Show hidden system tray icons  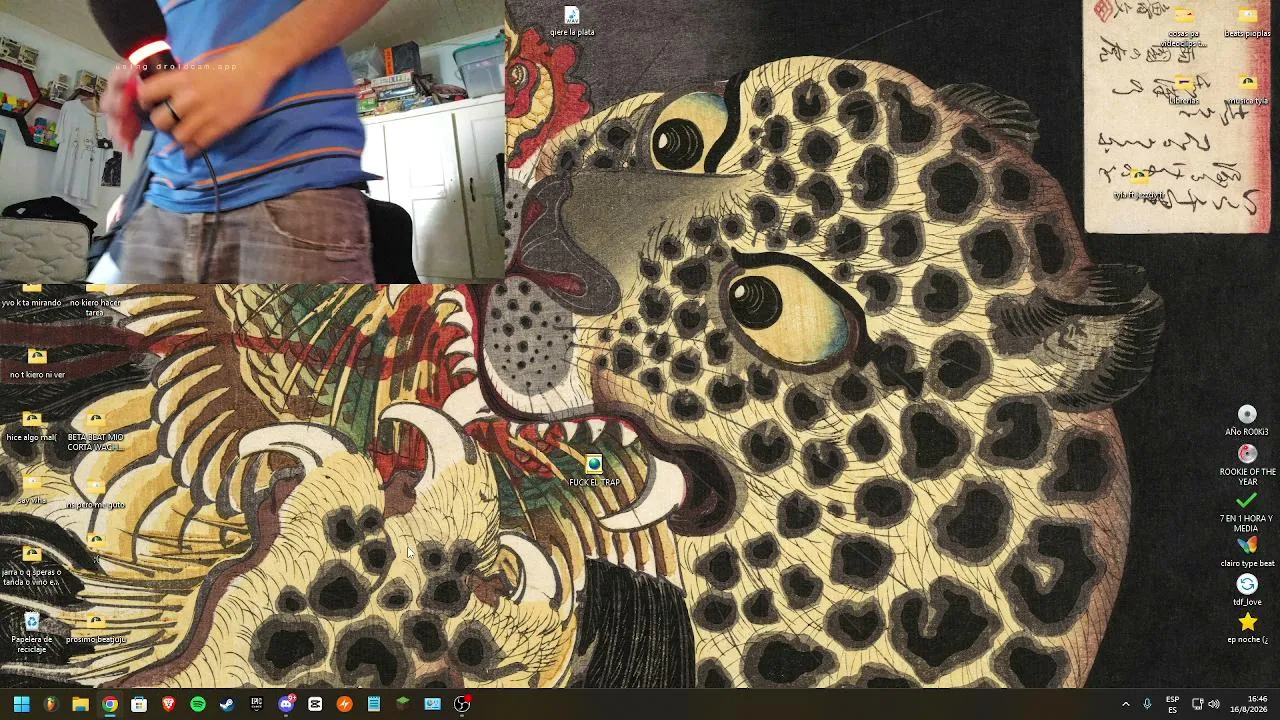[1125, 704]
